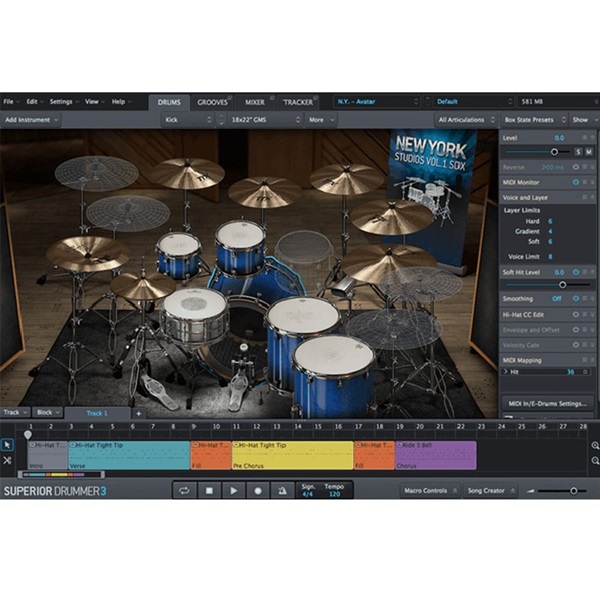
Task: Open the Voice and Layer menu icon
Action: click(x=585, y=197)
